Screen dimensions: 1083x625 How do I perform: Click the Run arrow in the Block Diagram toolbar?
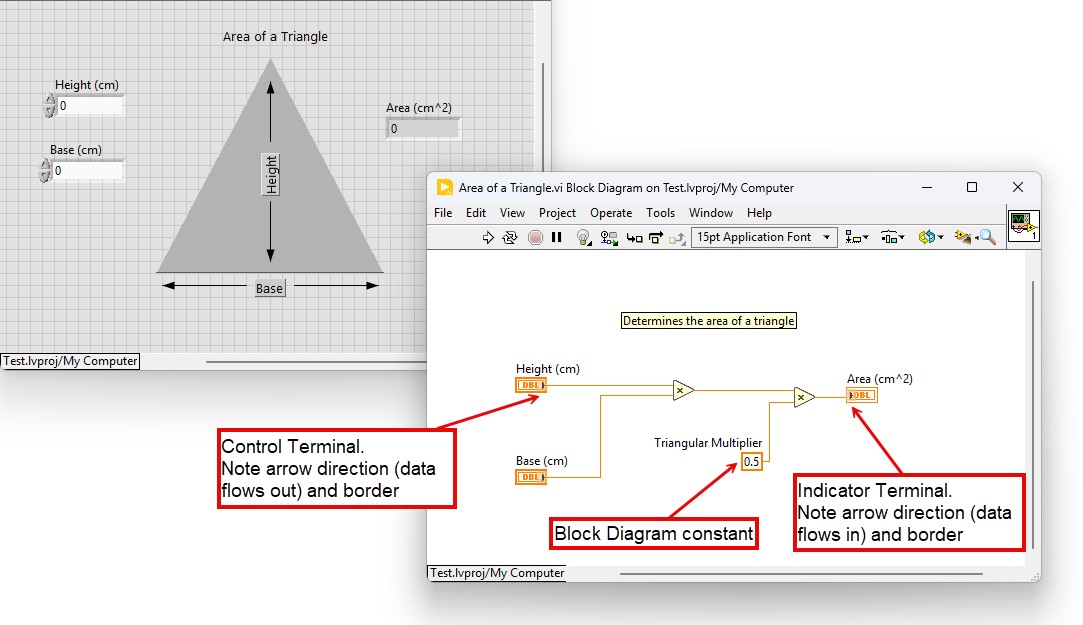[x=488, y=238]
